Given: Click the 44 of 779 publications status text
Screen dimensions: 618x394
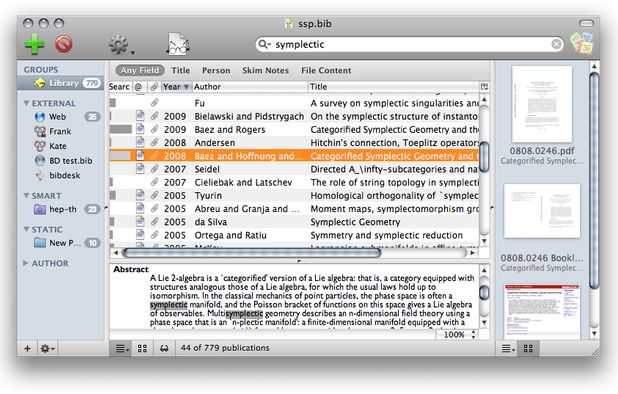Looking at the screenshot, I should pyautogui.click(x=225, y=348).
